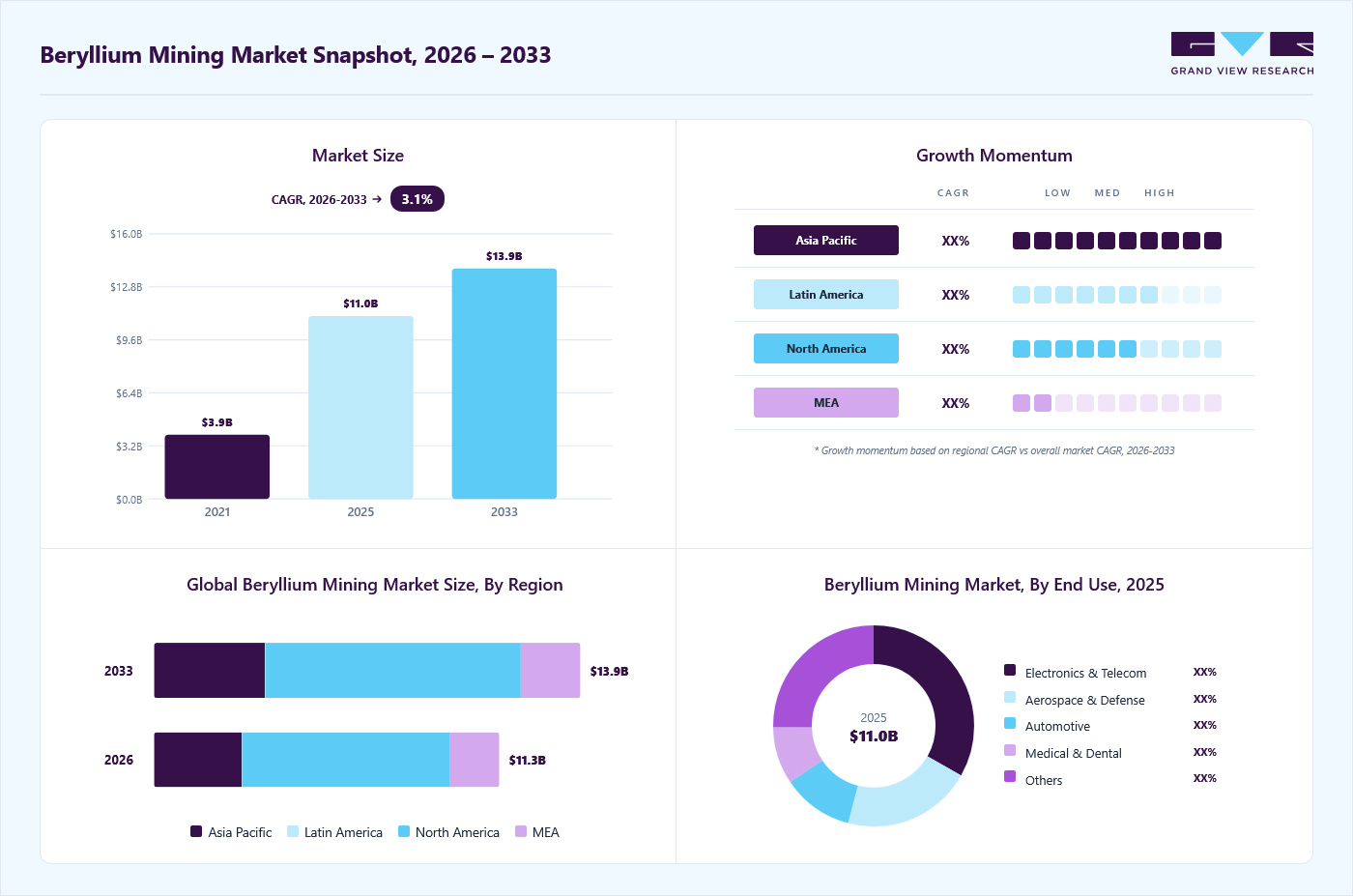Click the North America segment of the 2026 bar
Image resolution: width=1353 pixels, height=896 pixels.
click(346, 760)
